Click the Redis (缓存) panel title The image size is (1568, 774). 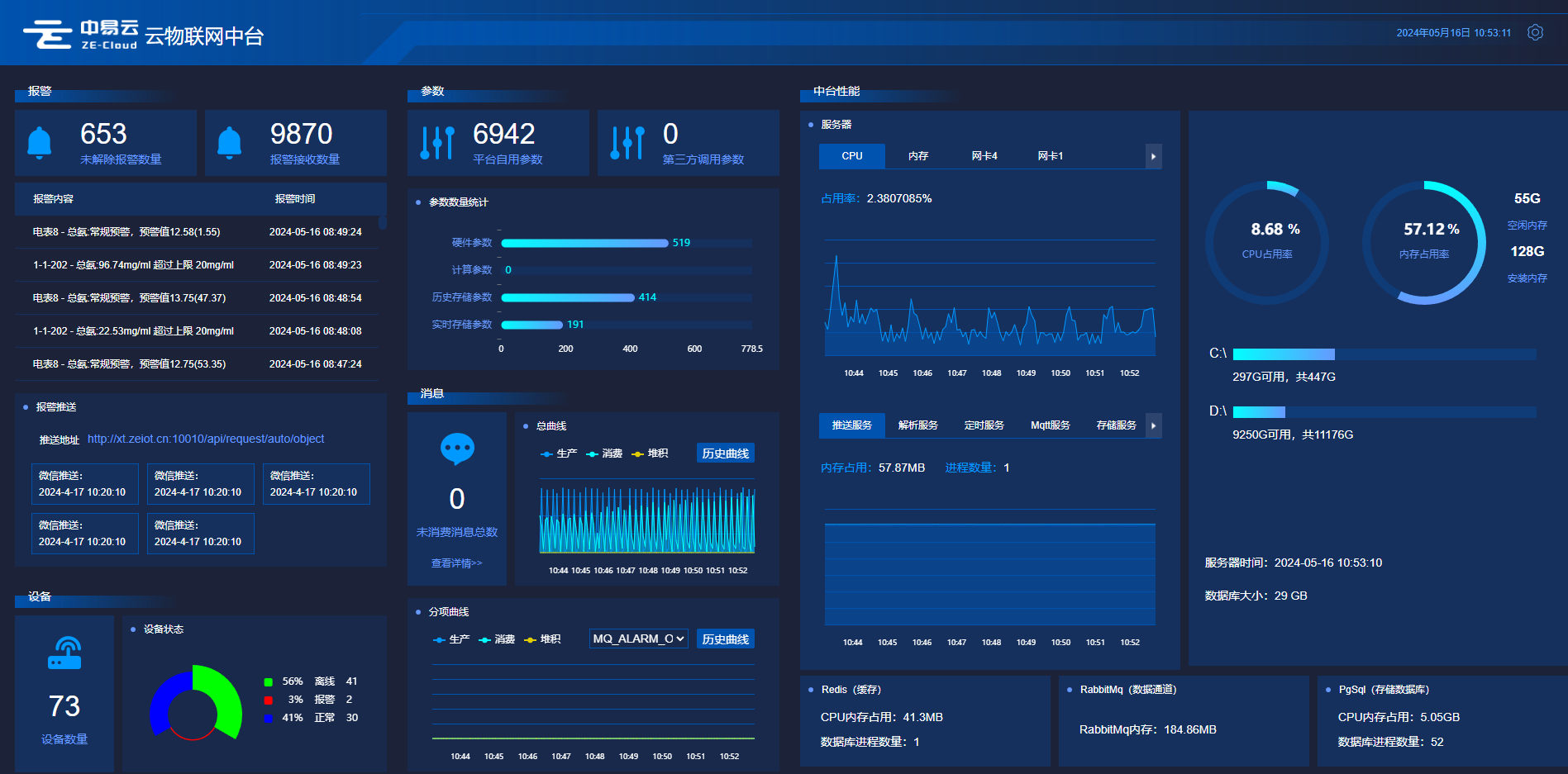(851, 690)
